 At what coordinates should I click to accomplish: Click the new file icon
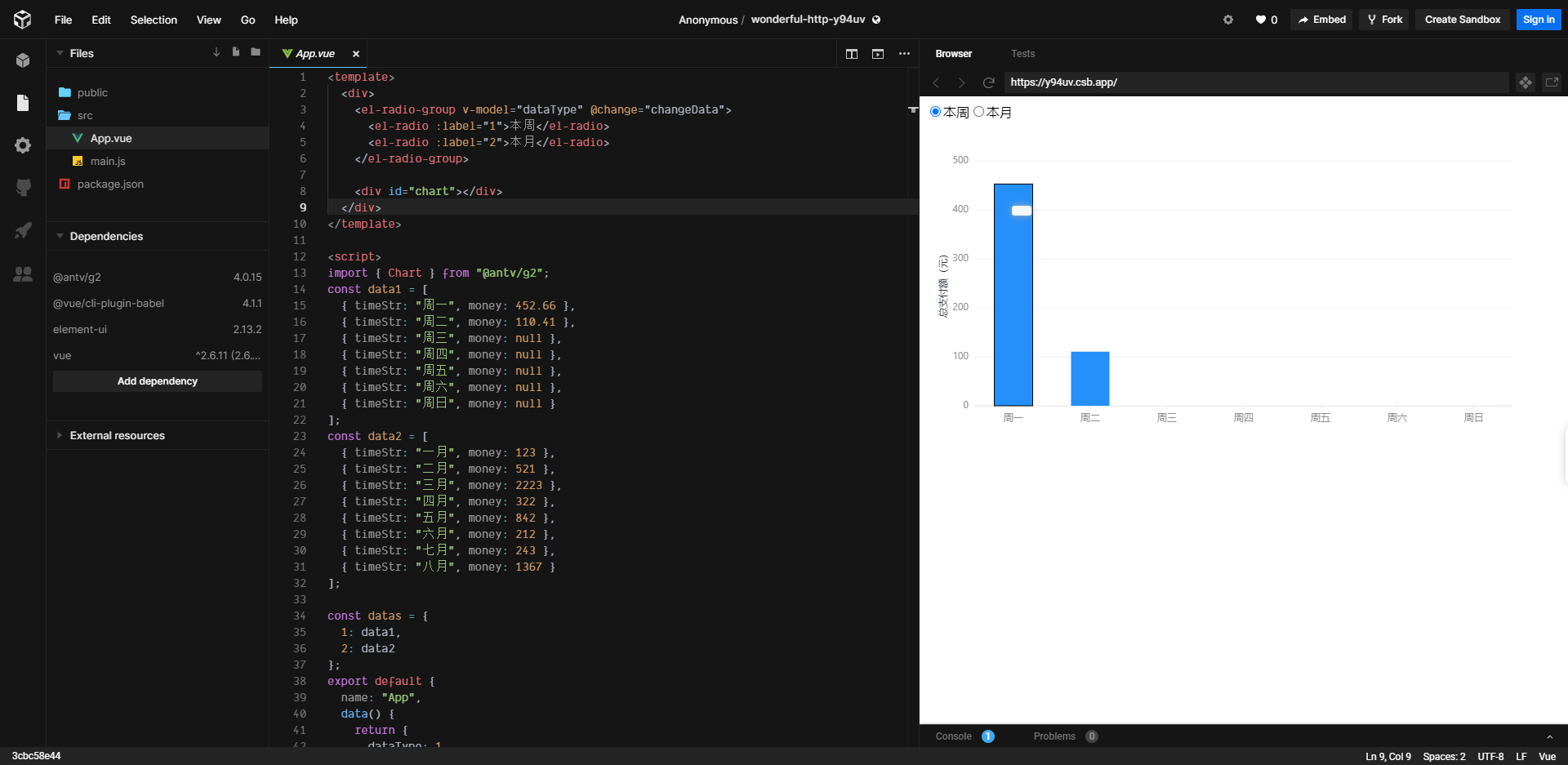click(x=236, y=52)
